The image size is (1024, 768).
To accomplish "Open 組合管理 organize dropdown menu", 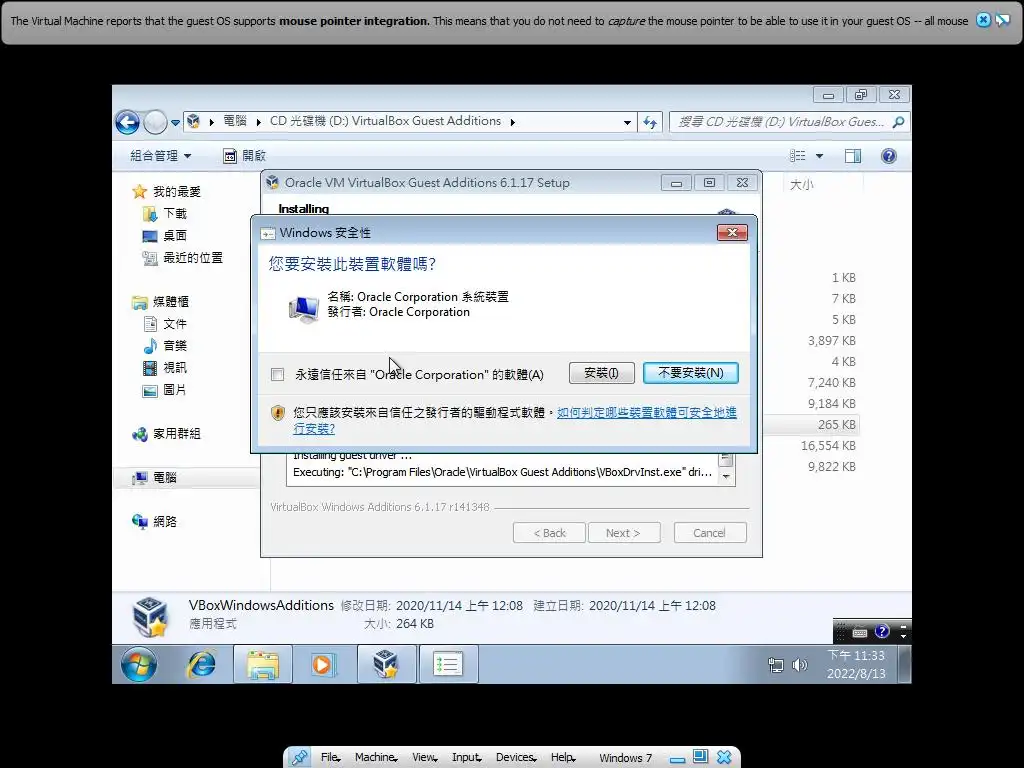I will coord(161,155).
